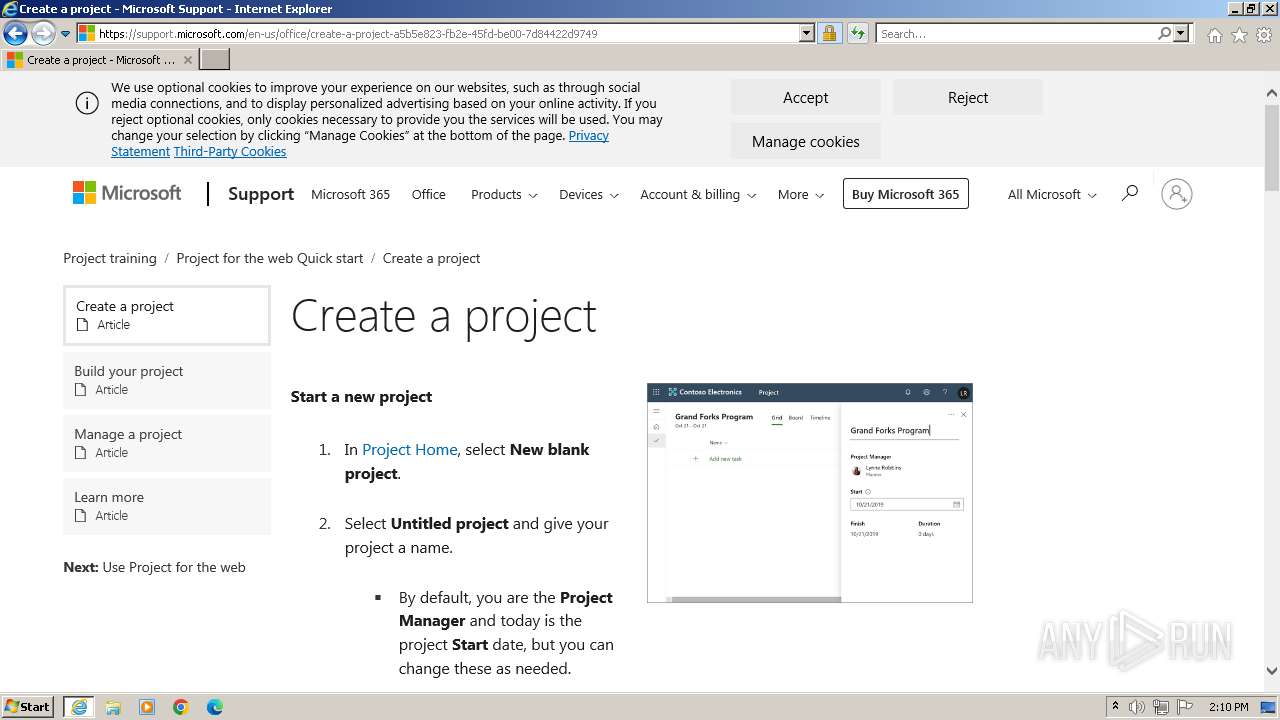Select 'Learn more' sidebar article
This screenshot has height=720, width=1280.
pyautogui.click(x=167, y=506)
